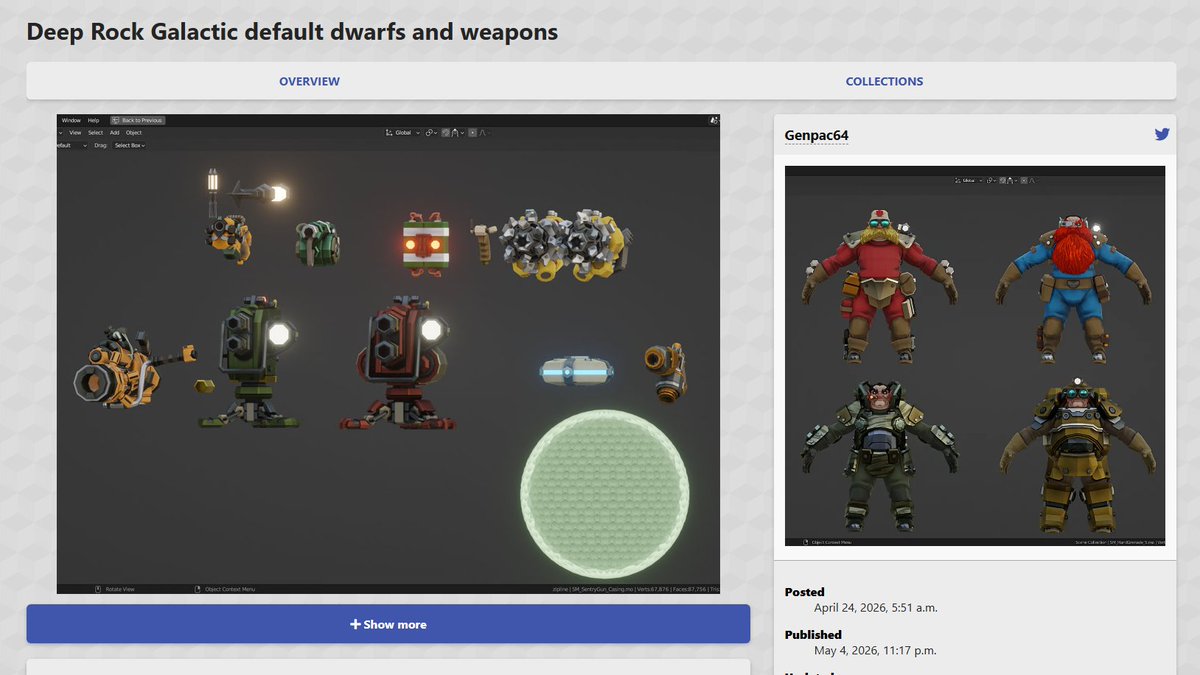Open Genpac64's Twitter profile icon

point(1161,135)
